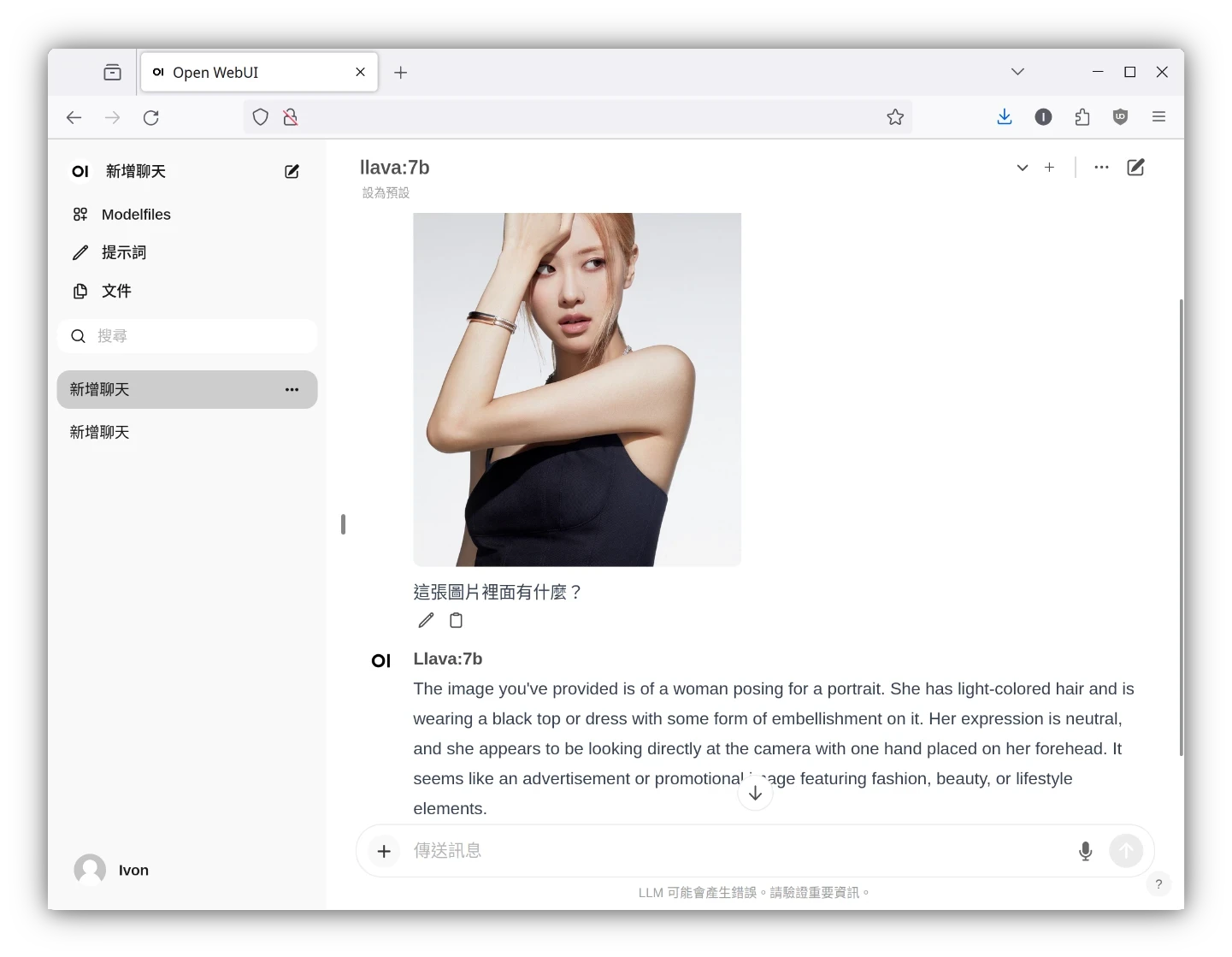The width and height of the screenshot is (1232, 957).
Task: Click the 設為預設 set as default link
Action: (x=386, y=193)
